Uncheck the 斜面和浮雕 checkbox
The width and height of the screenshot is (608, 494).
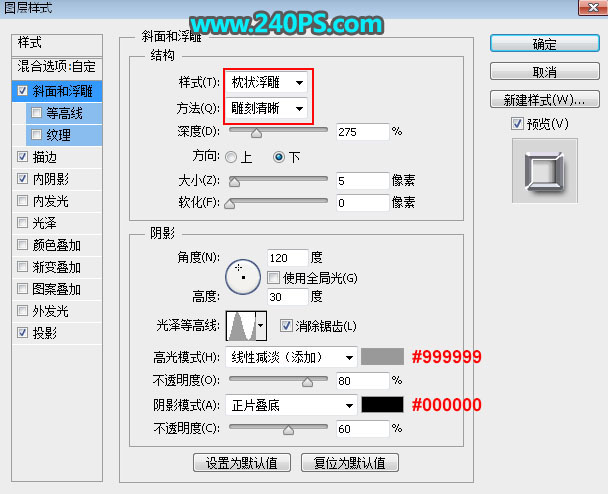click(x=22, y=91)
